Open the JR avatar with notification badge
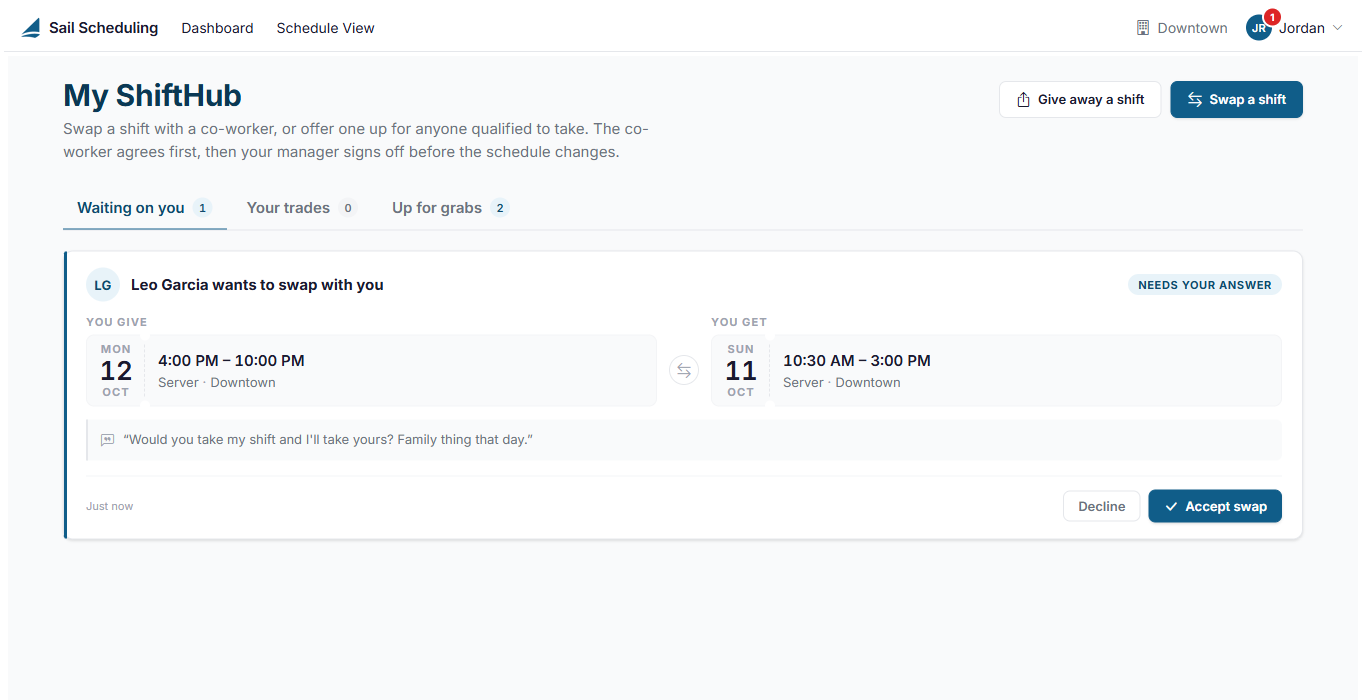Viewport: 1366px width, 700px height. pos(1260,27)
